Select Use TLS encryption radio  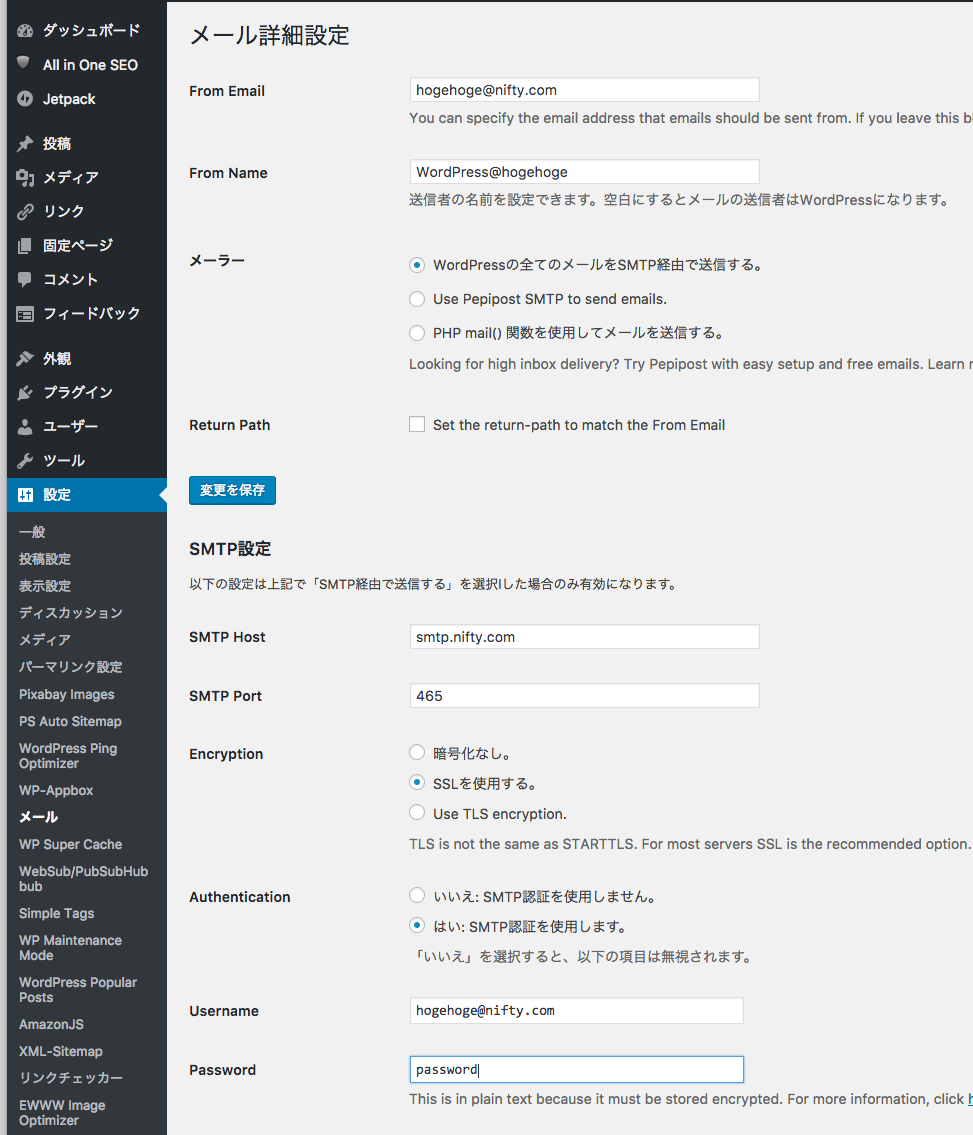coord(417,812)
